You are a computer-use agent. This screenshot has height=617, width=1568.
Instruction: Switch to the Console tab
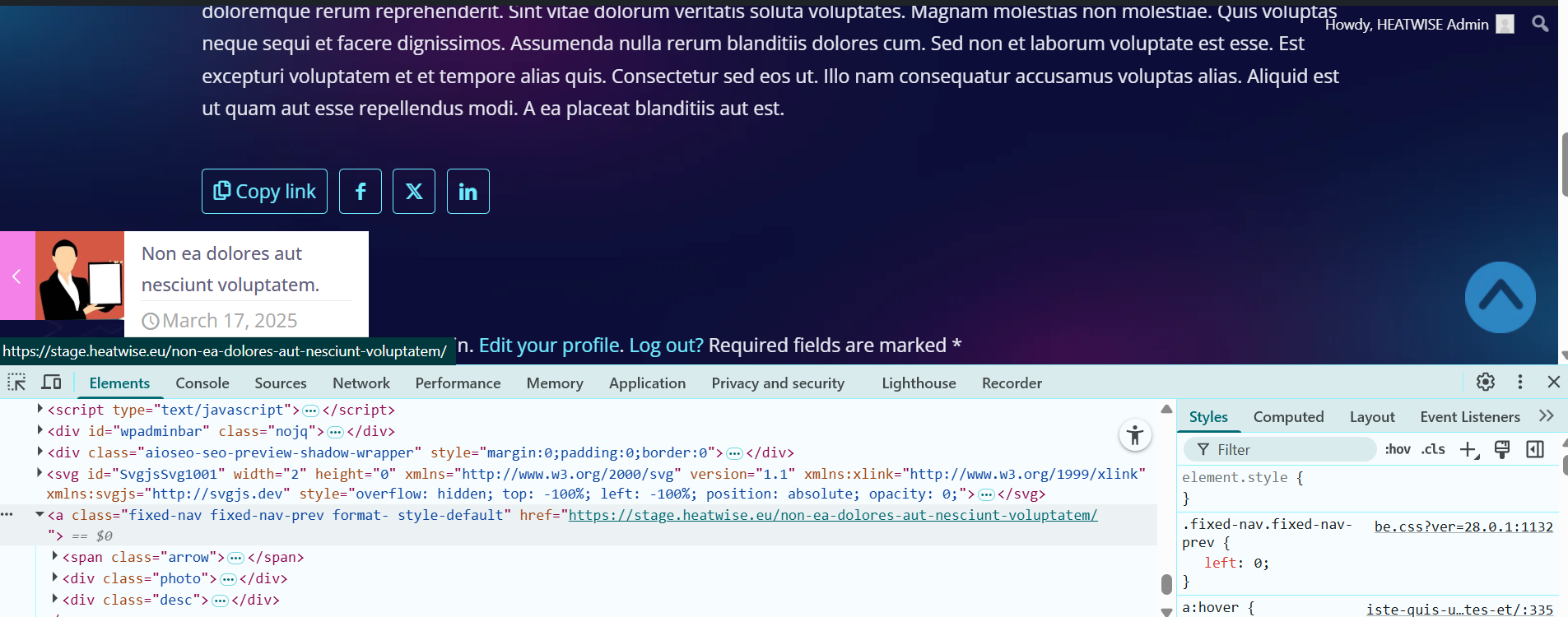202,383
